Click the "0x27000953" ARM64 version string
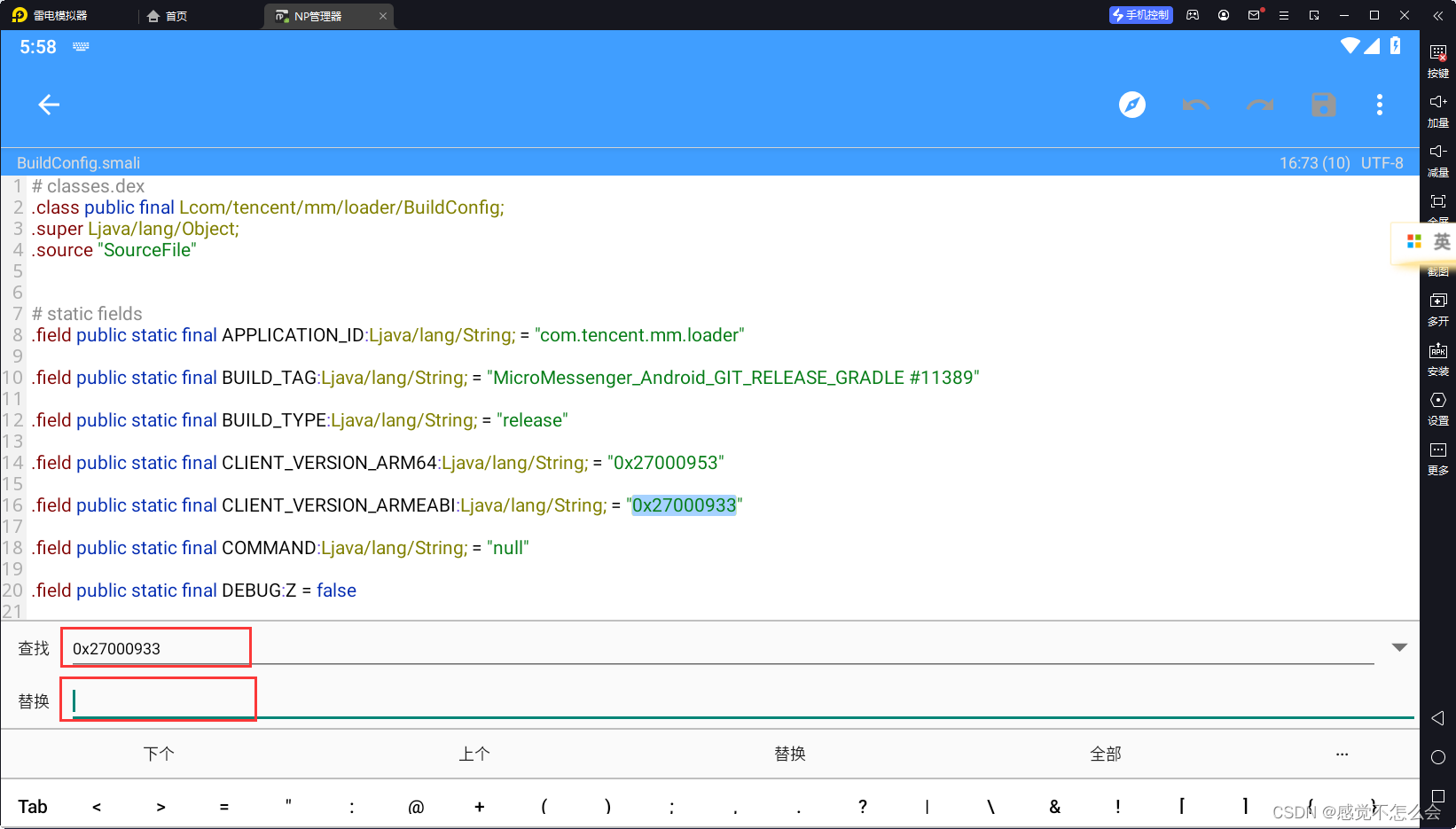 (x=666, y=463)
